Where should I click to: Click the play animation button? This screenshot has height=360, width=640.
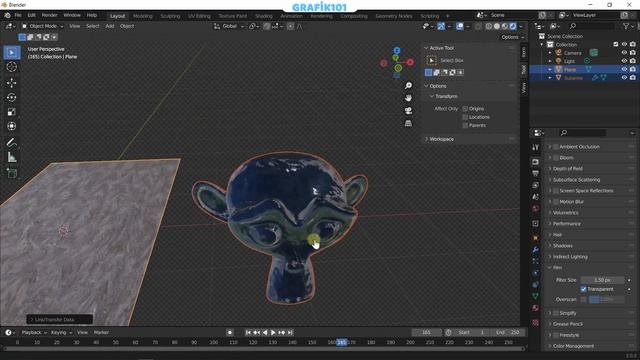273,333
